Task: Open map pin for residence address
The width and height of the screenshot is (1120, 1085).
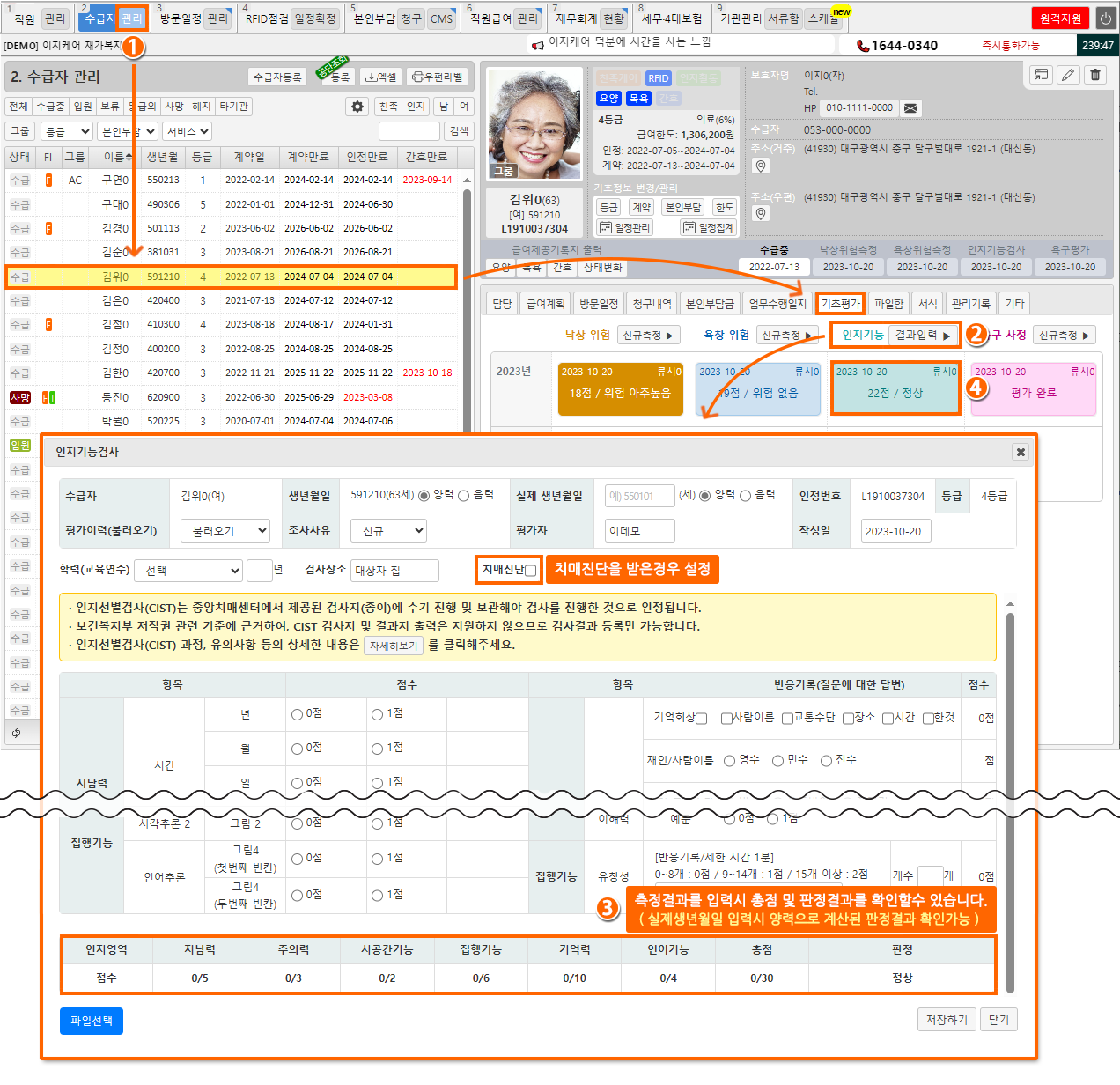Action: [x=761, y=166]
